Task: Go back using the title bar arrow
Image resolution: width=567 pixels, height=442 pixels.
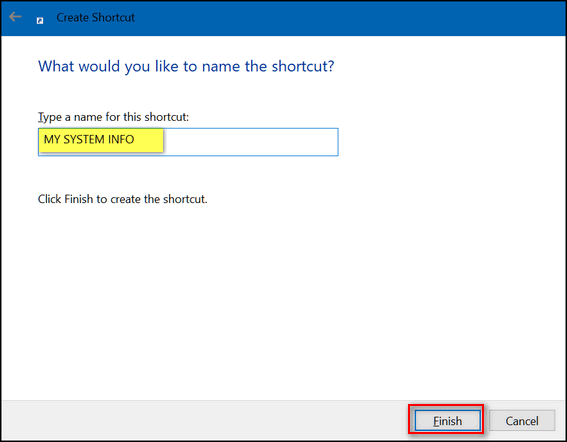Action: click(x=15, y=17)
